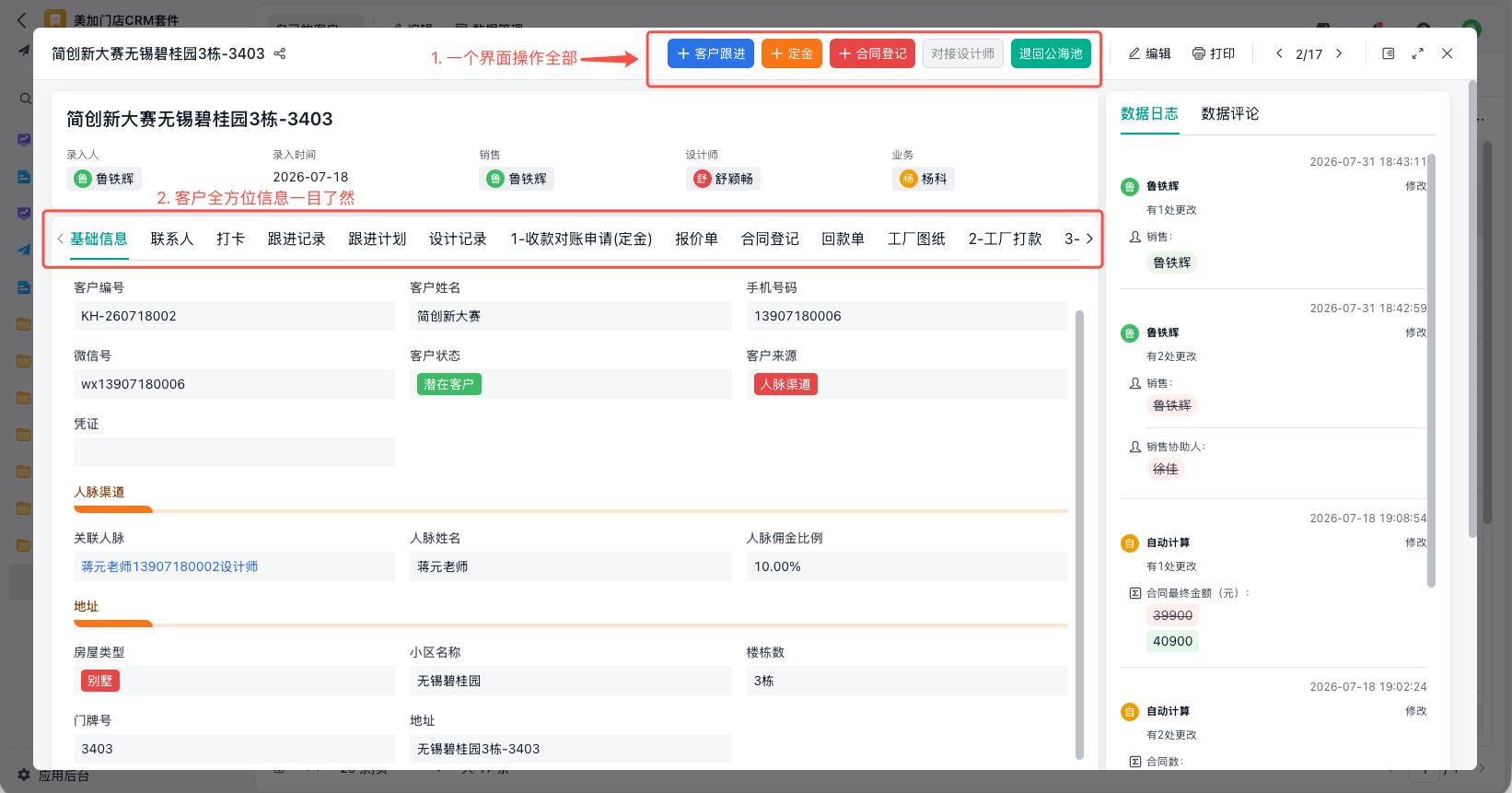This screenshot has width=1512, height=793.
Task: Click the 录入人 鲁铁辉 tag
Action: click(x=104, y=179)
